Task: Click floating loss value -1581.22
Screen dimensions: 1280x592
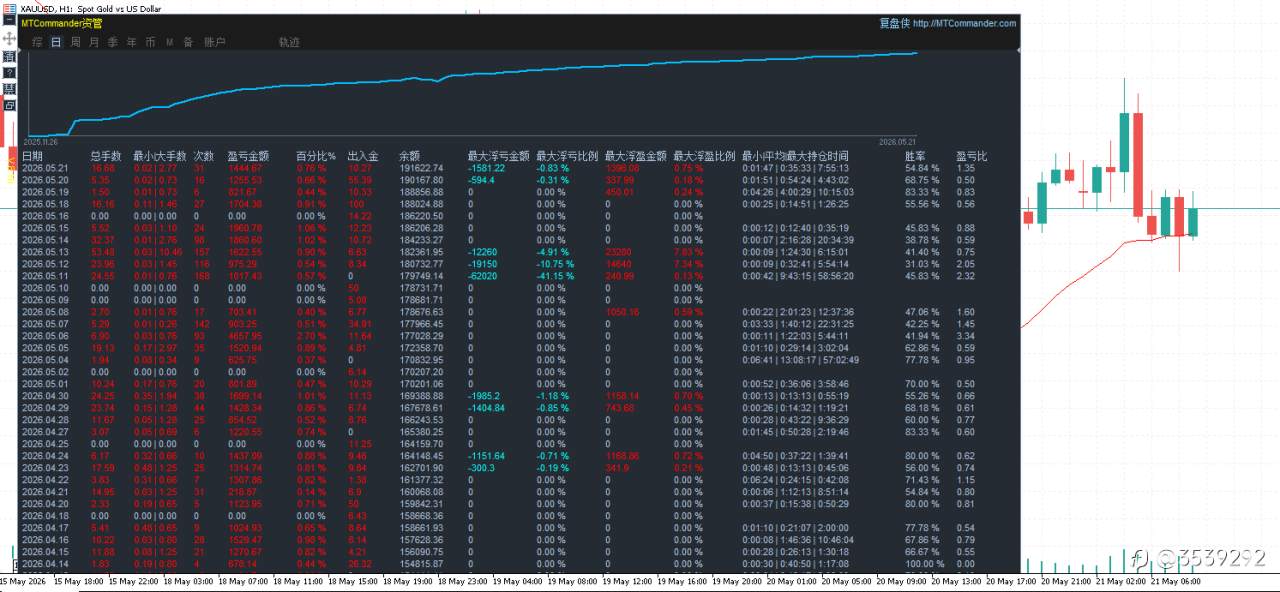Action: (486, 168)
